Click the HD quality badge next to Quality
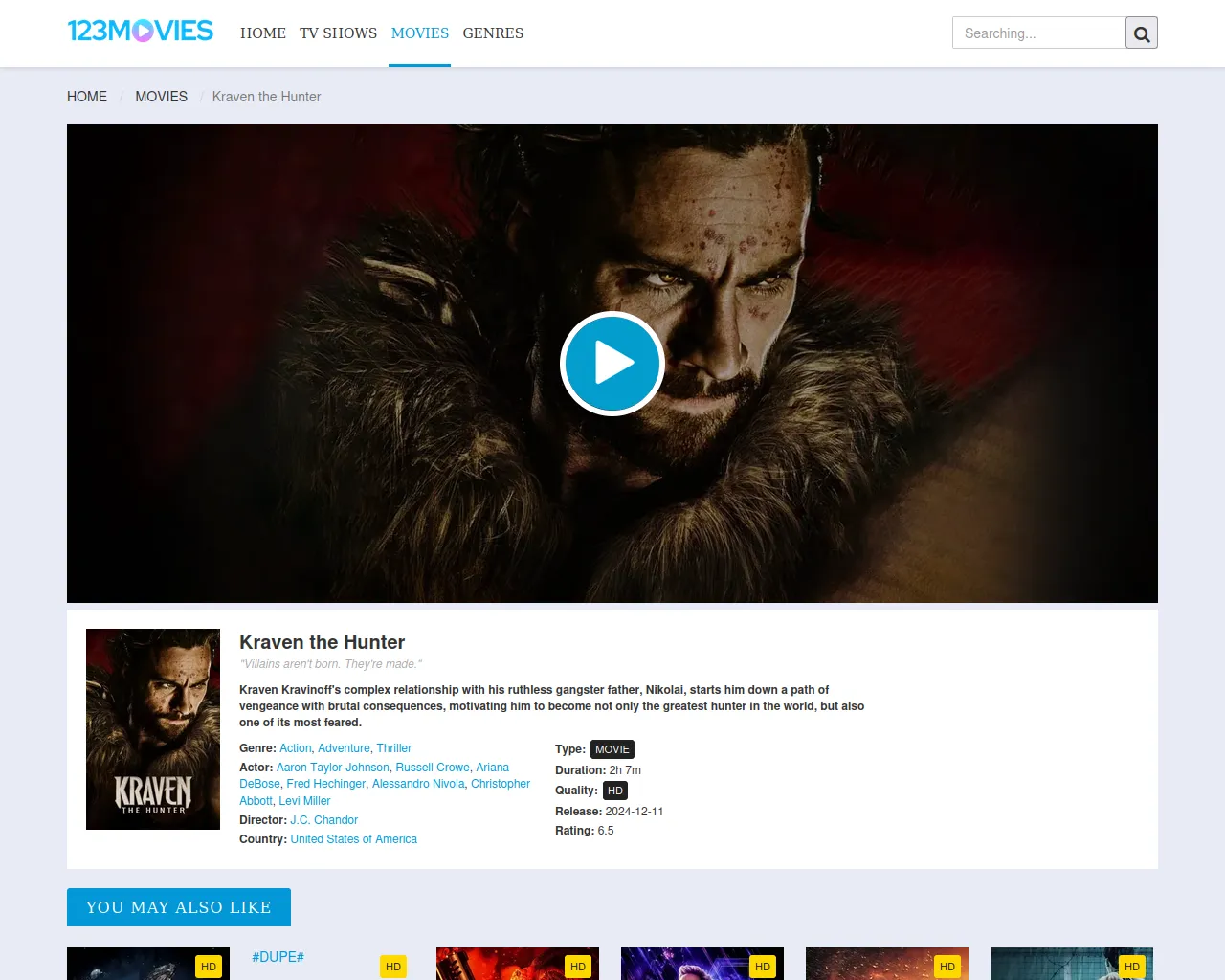This screenshot has height=980, width=1225. (x=615, y=791)
